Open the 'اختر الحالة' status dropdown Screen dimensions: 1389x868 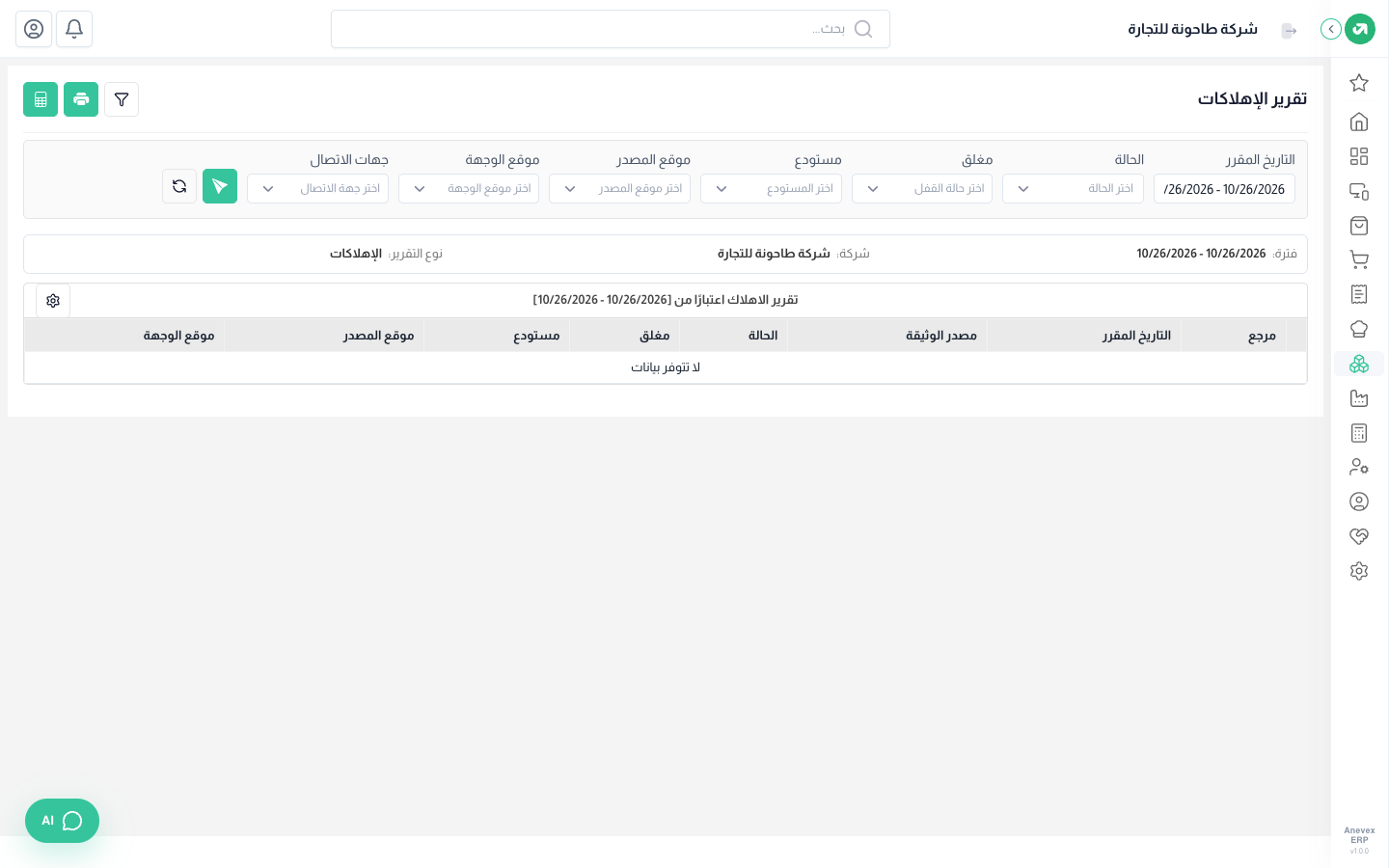pyautogui.click(x=1073, y=189)
